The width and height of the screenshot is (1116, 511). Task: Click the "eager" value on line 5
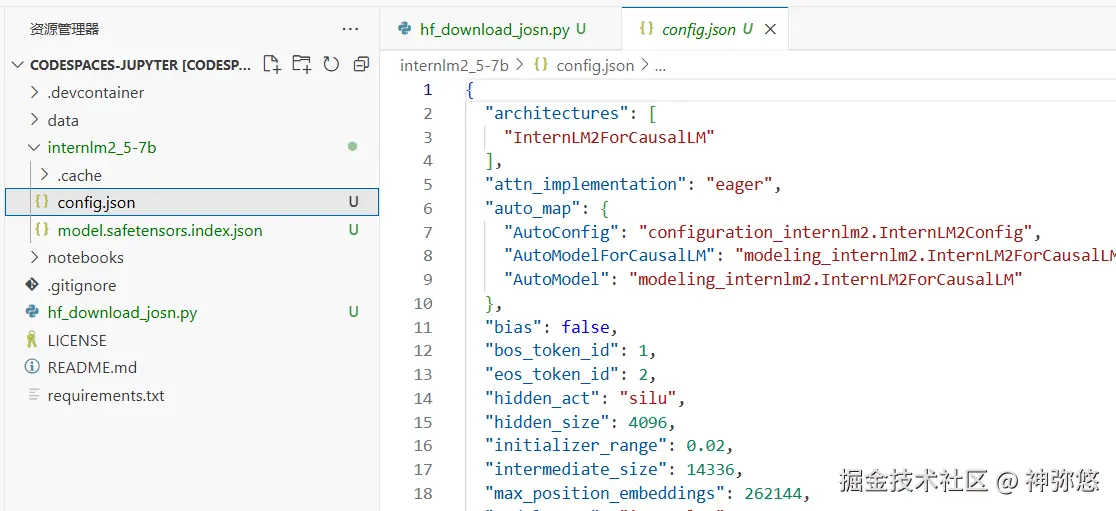[739, 184]
